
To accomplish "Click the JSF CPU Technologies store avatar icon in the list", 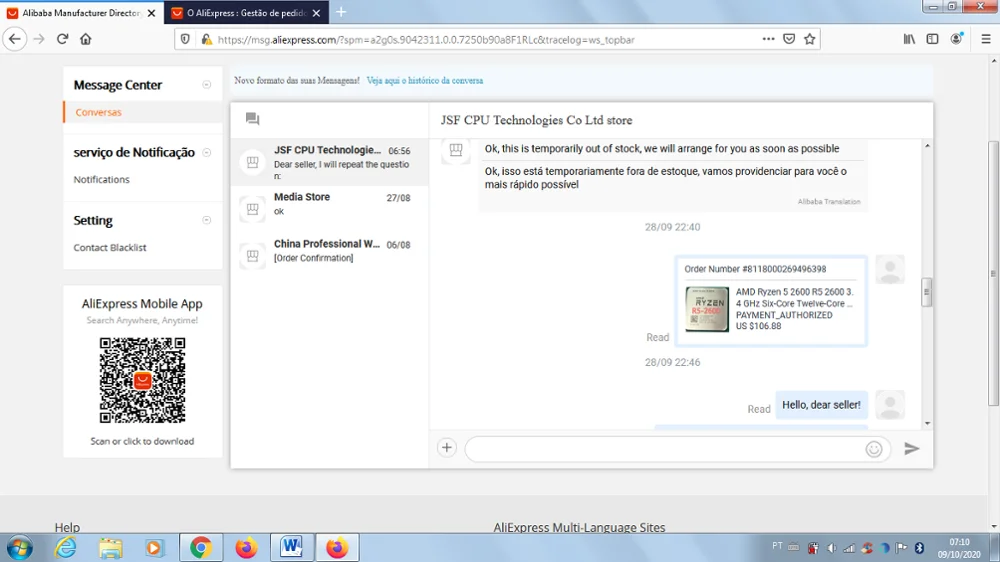I will coord(253,162).
